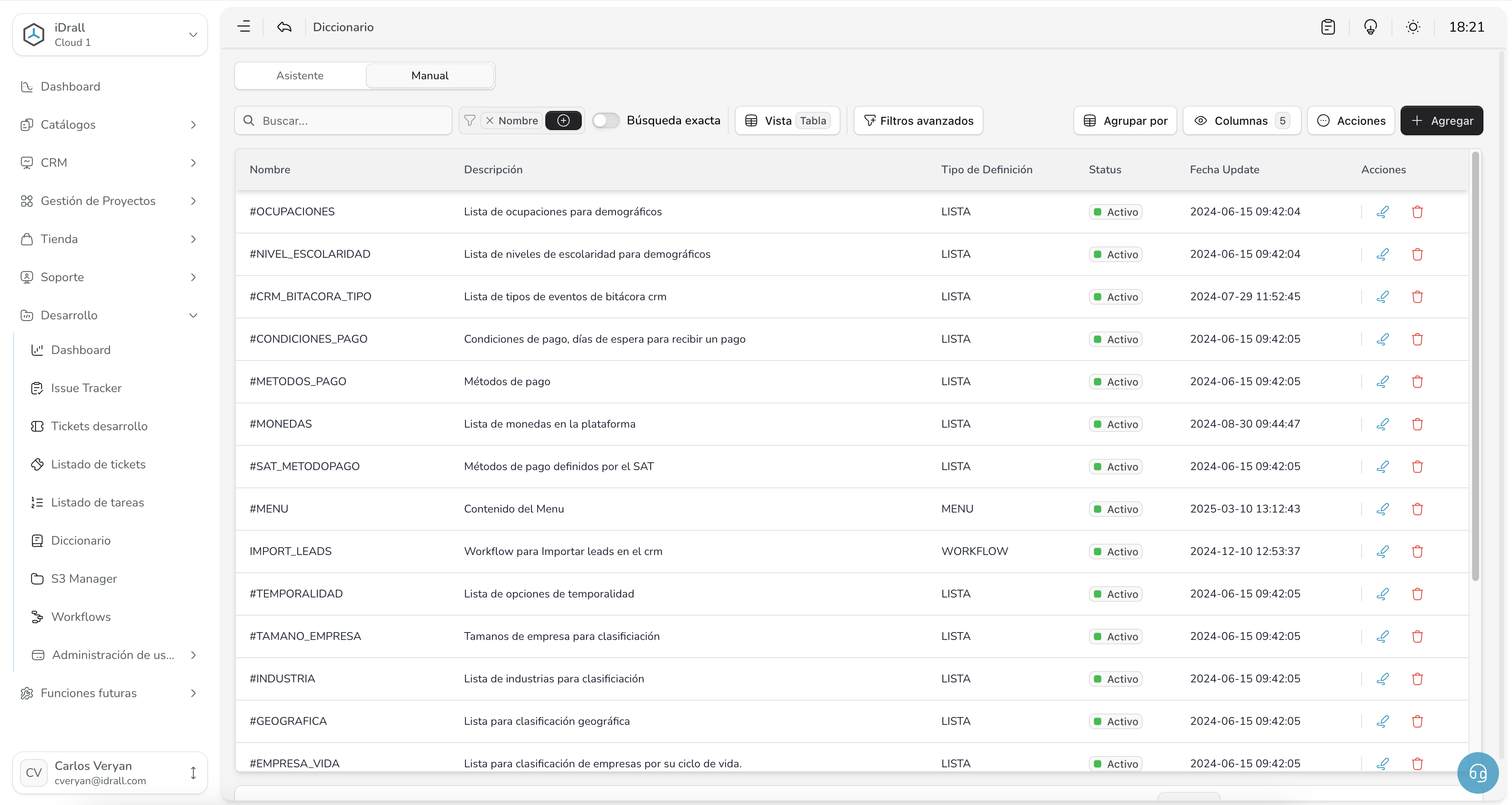Delete the #MENU row with trash icon
This screenshot has height=805, width=1512.
1417,509
